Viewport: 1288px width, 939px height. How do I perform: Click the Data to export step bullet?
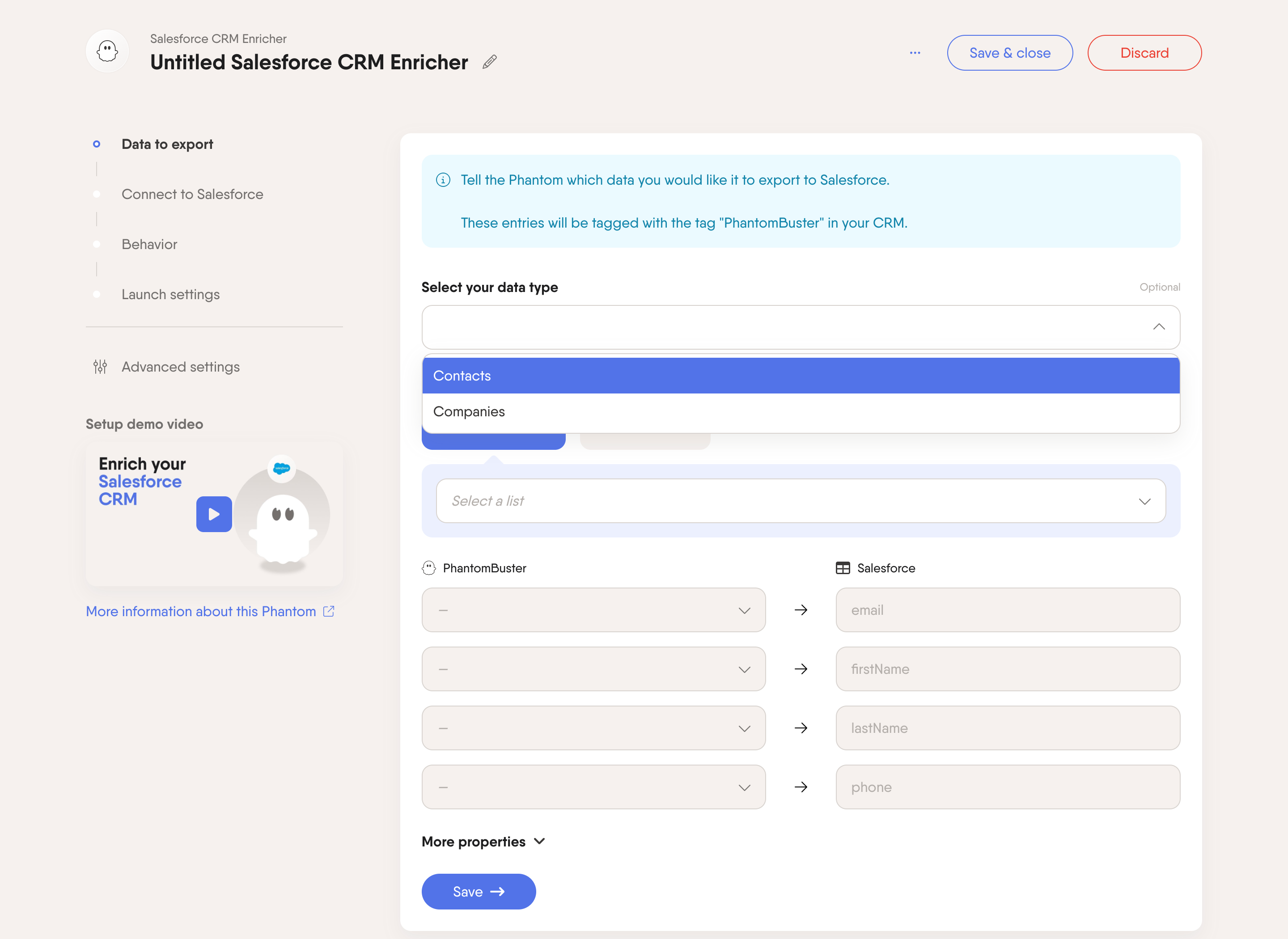pyautogui.click(x=97, y=144)
